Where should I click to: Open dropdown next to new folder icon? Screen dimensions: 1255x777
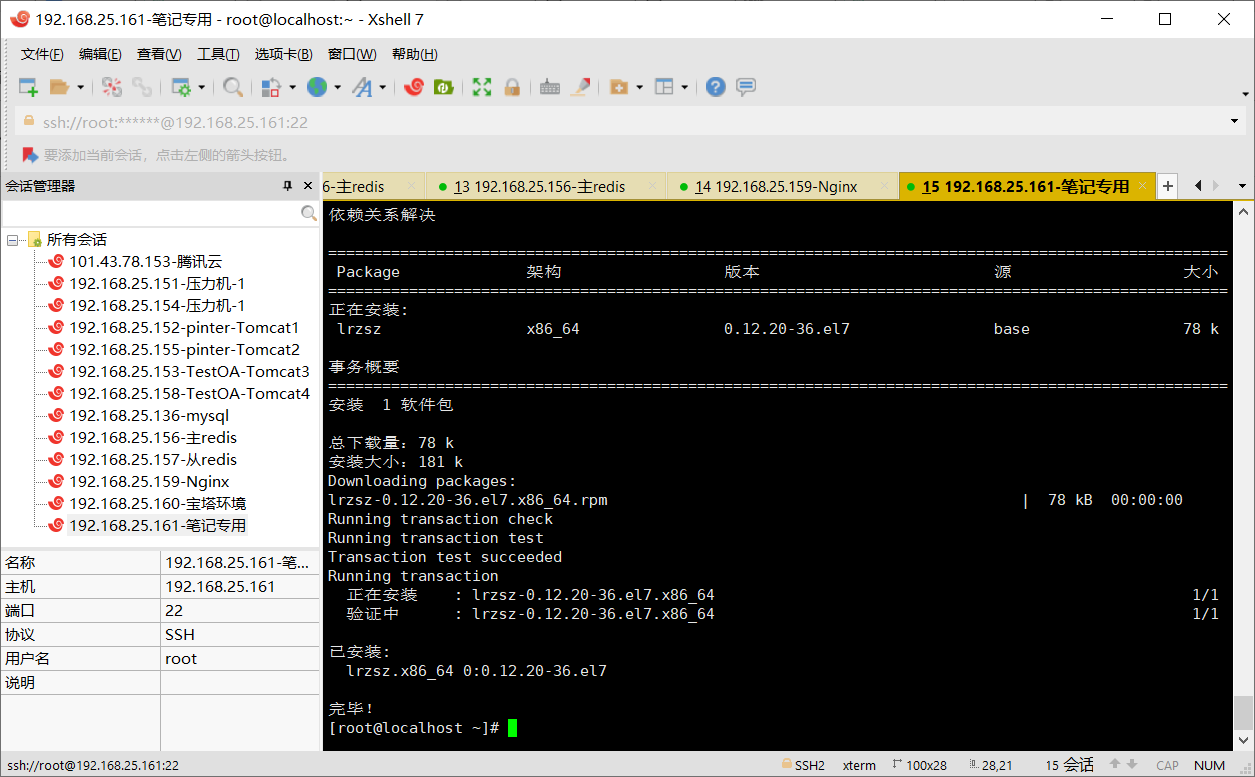coord(639,88)
